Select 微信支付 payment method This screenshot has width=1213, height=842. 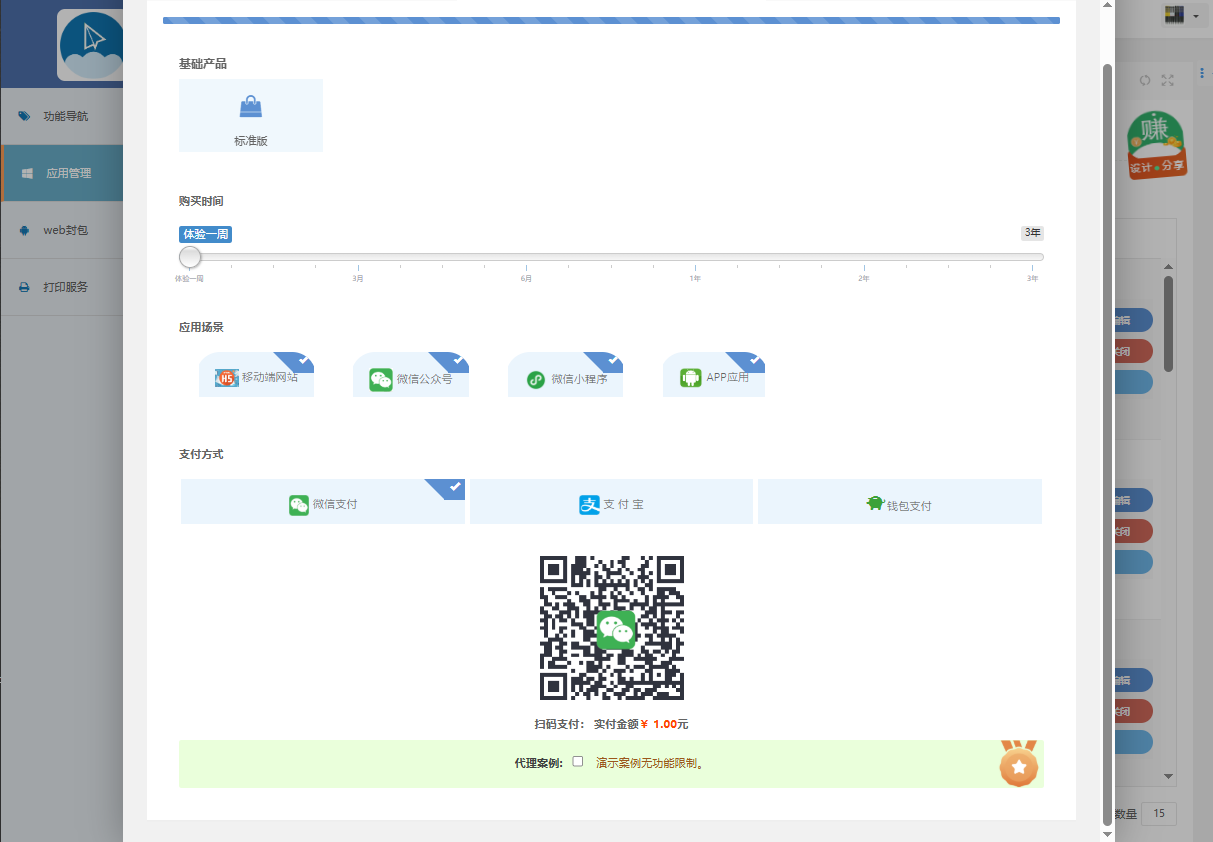[x=323, y=503]
